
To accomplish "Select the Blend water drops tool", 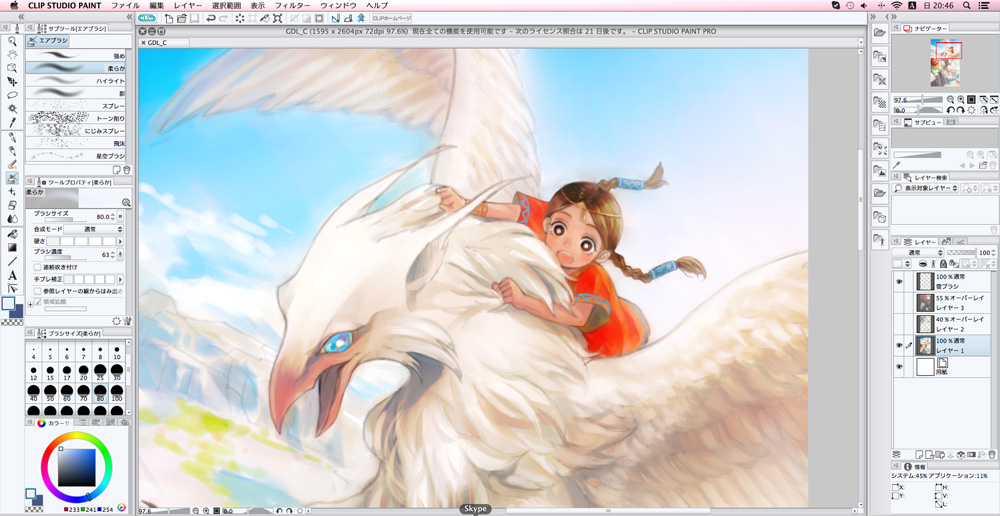I will tap(12, 219).
